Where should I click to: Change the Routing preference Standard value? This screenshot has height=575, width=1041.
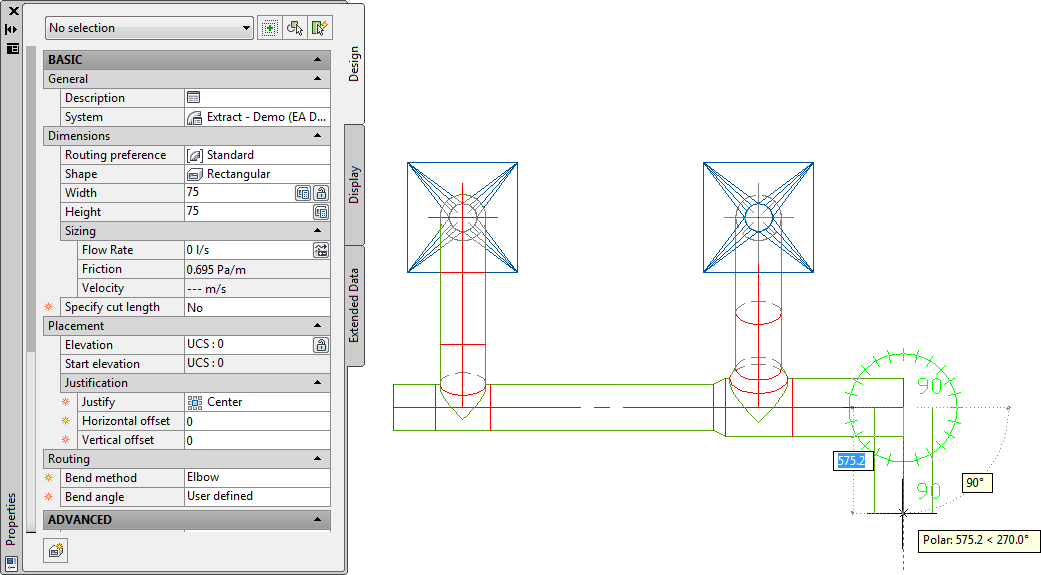(x=258, y=155)
